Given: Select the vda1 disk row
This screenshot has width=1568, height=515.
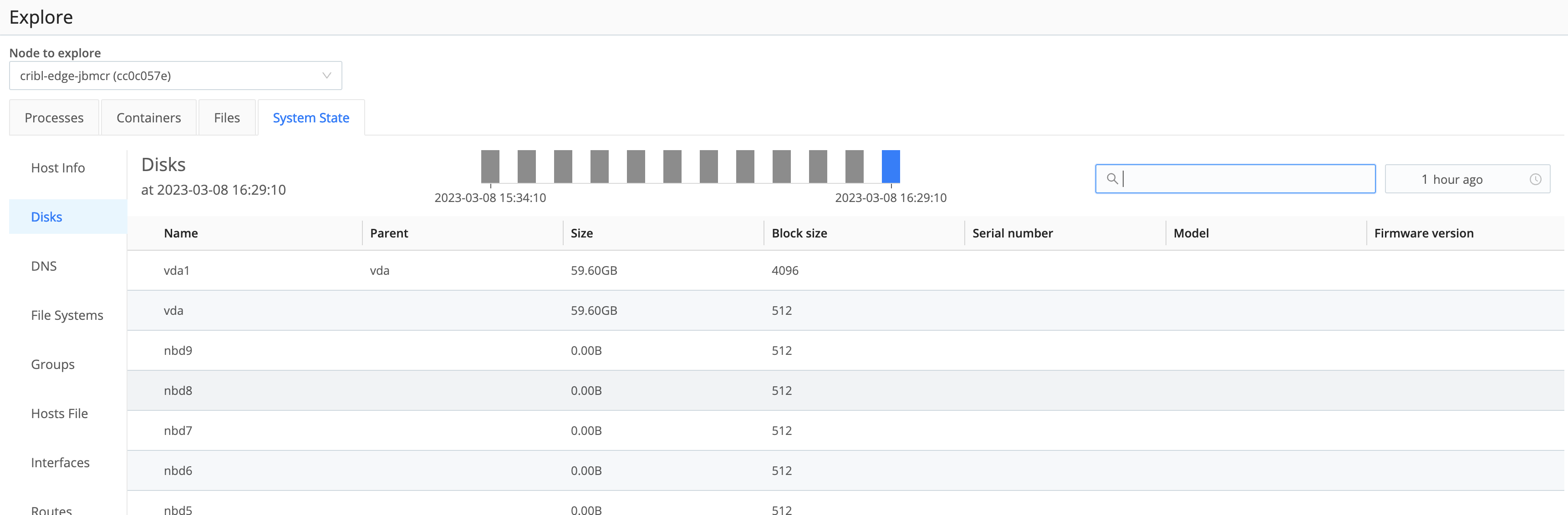Looking at the screenshot, I should (x=177, y=271).
